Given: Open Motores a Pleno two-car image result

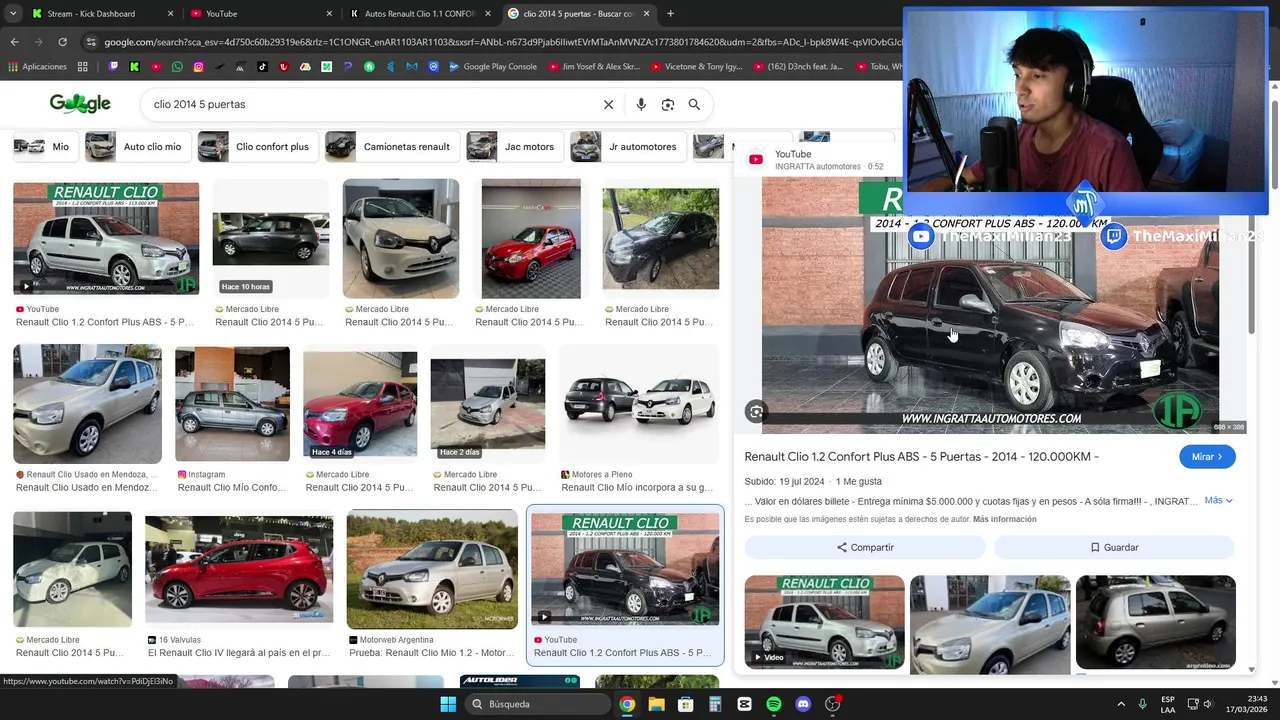Looking at the screenshot, I should click(x=639, y=404).
